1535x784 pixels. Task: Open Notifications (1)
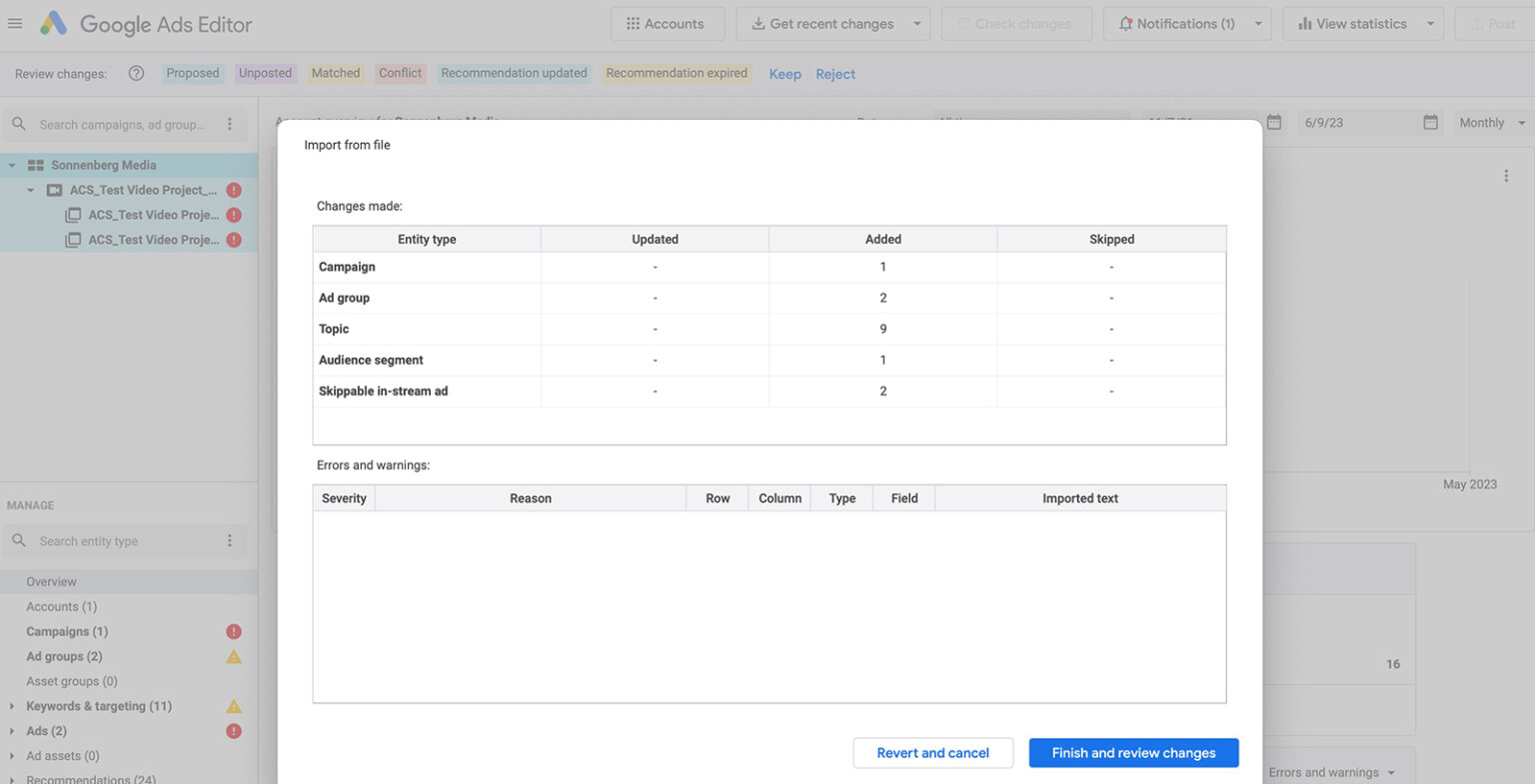point(1175,24)
